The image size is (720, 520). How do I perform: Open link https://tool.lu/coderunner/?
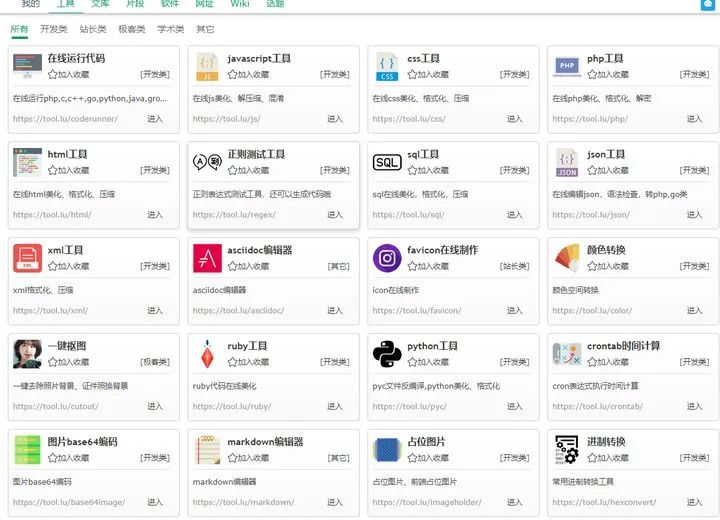click(65, 119)
